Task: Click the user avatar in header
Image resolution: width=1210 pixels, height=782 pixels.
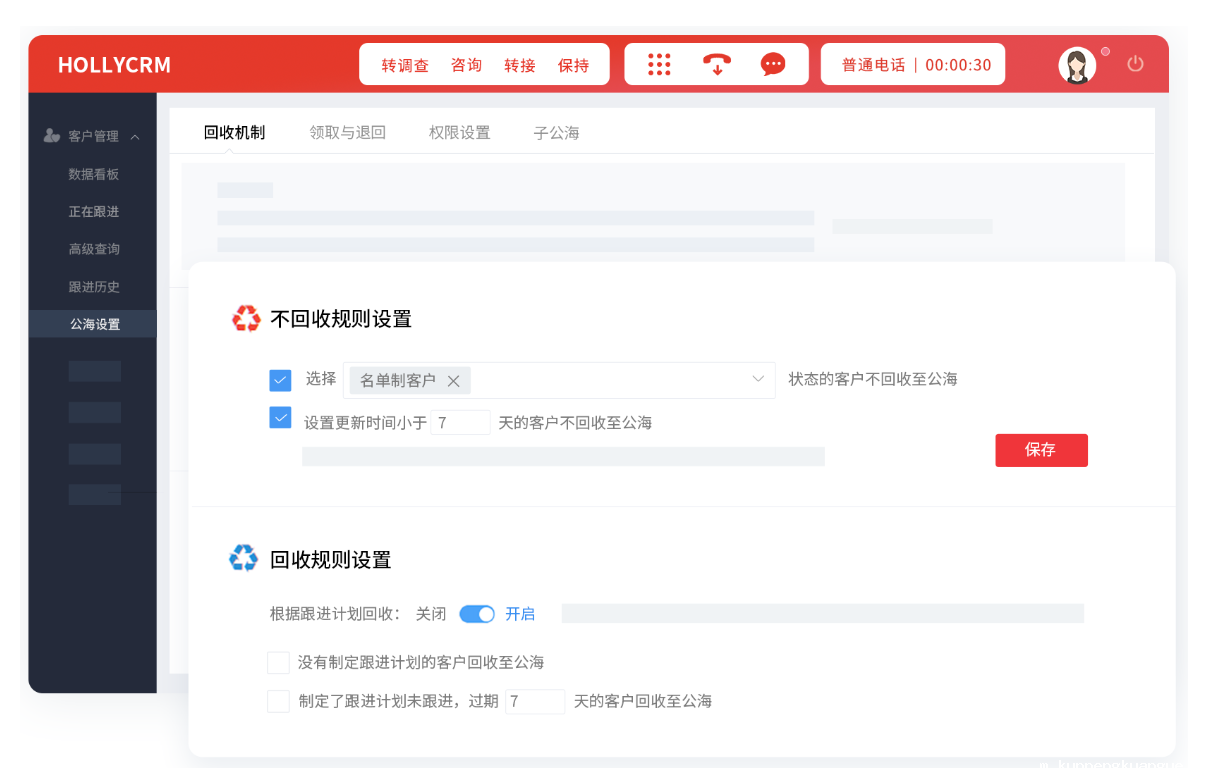Action: (x=1077, y=66)
